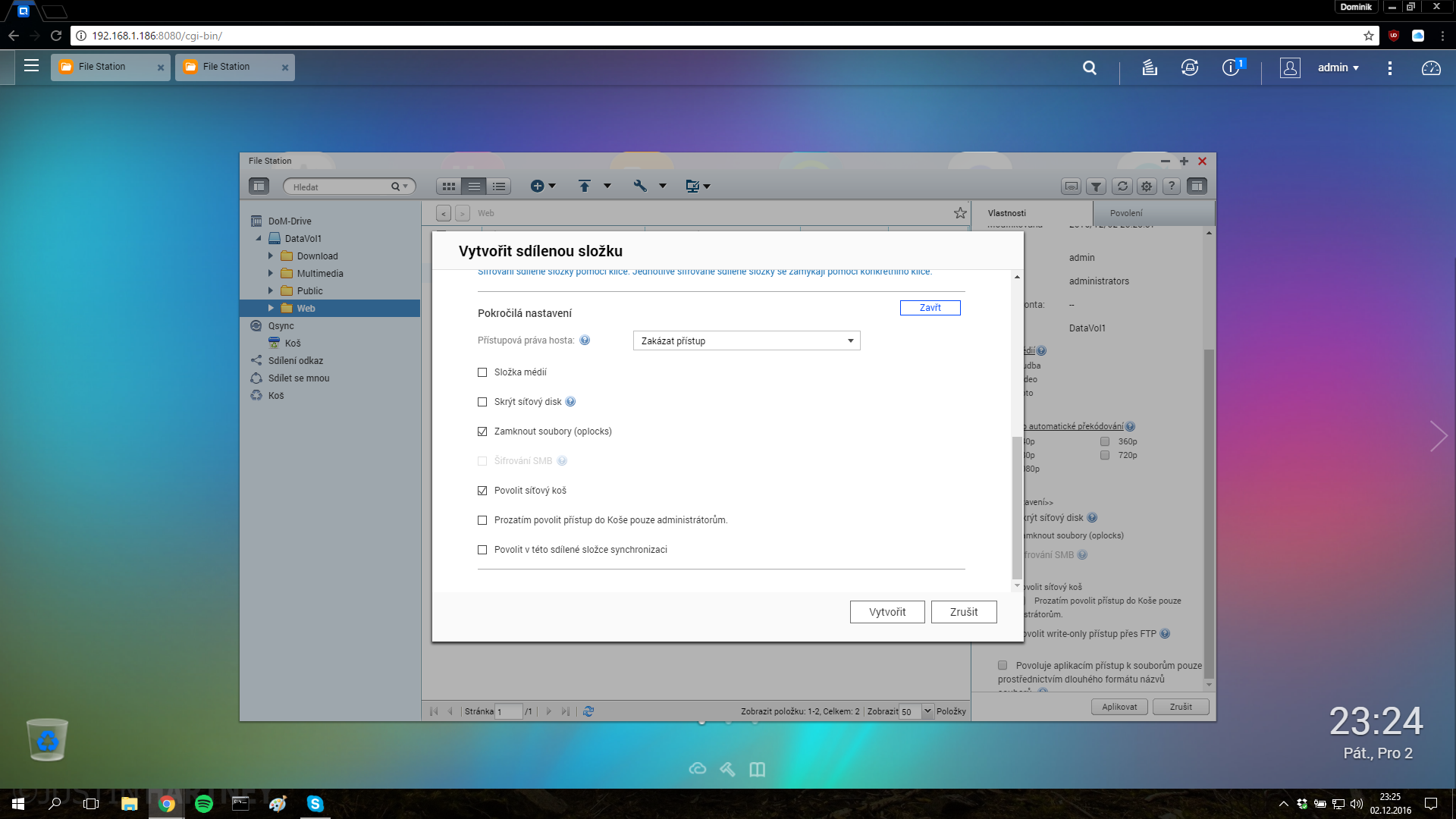Open the admin user dropdown menu
Screen dimensions: 1456x819
coord(1338,67)
